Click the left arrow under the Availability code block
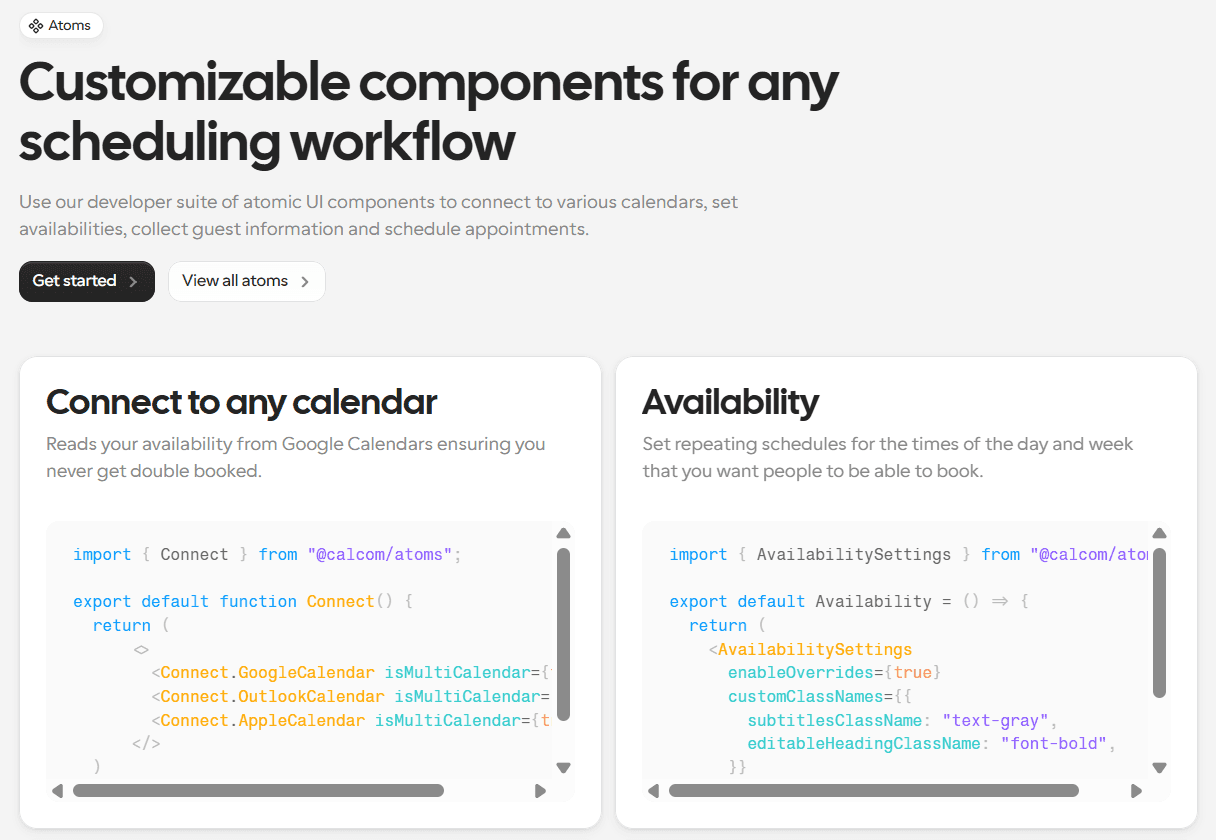 pos(653,791)
